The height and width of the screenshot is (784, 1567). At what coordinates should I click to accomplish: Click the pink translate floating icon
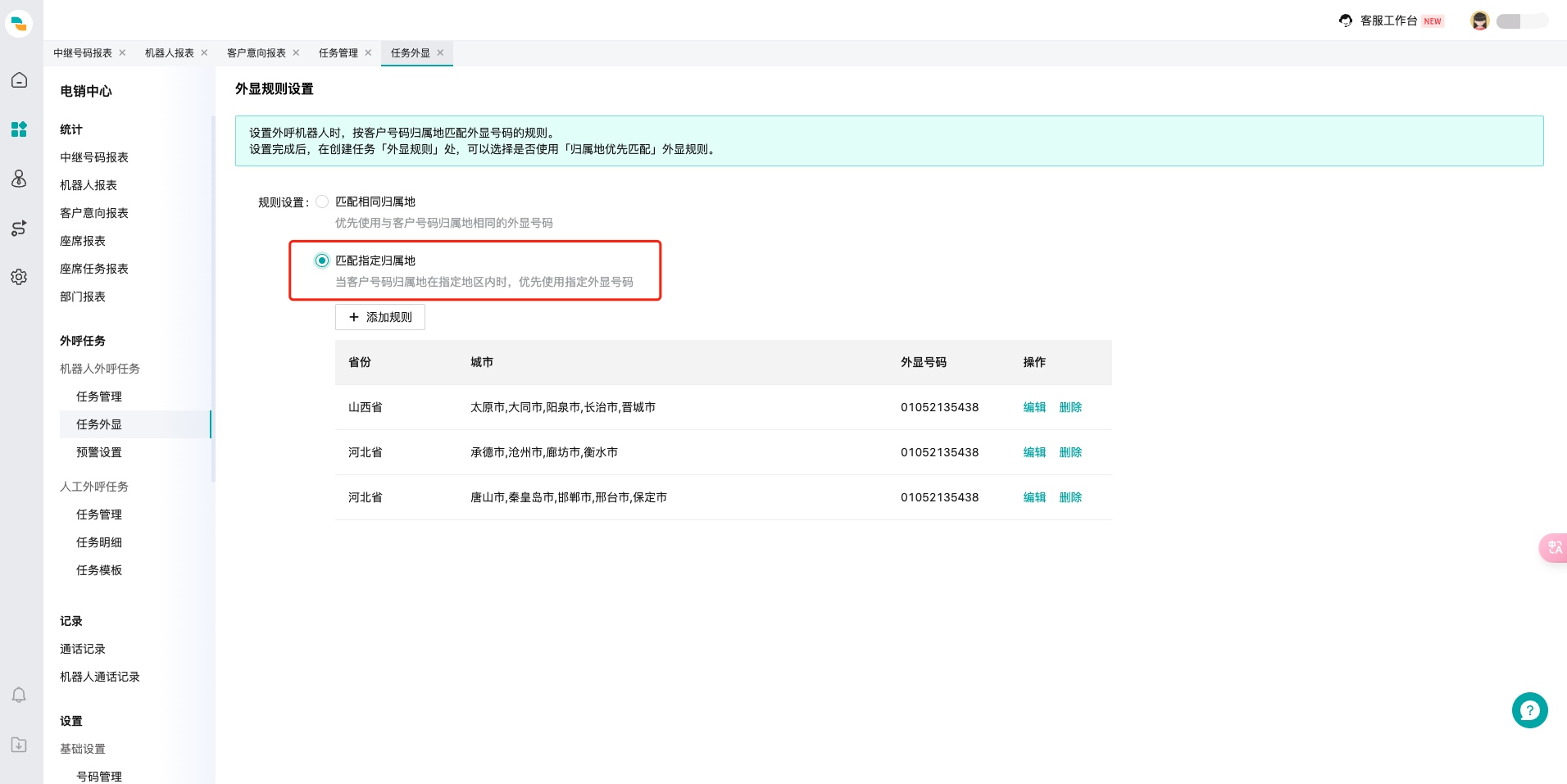[x=1554, y=547]
